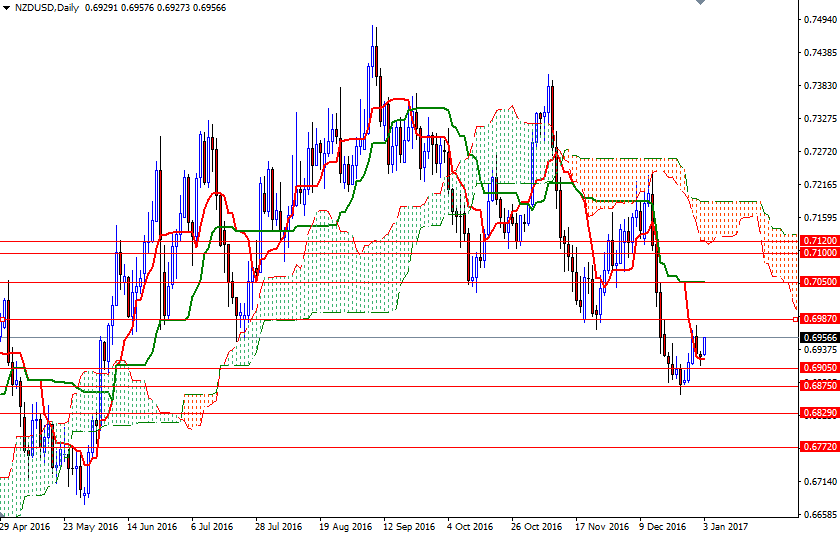Click the 26 Oct 2016 date label
This screenshot has width=840, height=534.
[537, 527]
